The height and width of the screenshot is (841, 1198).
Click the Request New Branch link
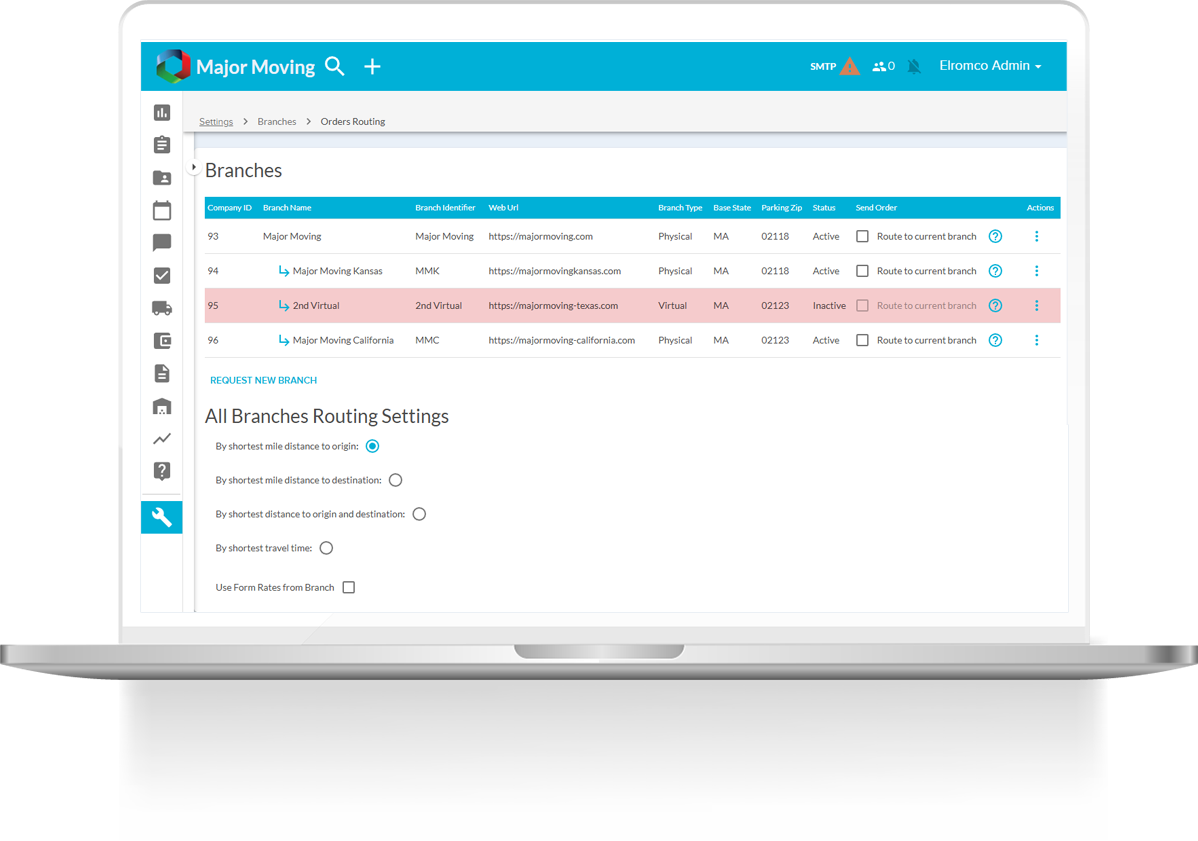263,381
